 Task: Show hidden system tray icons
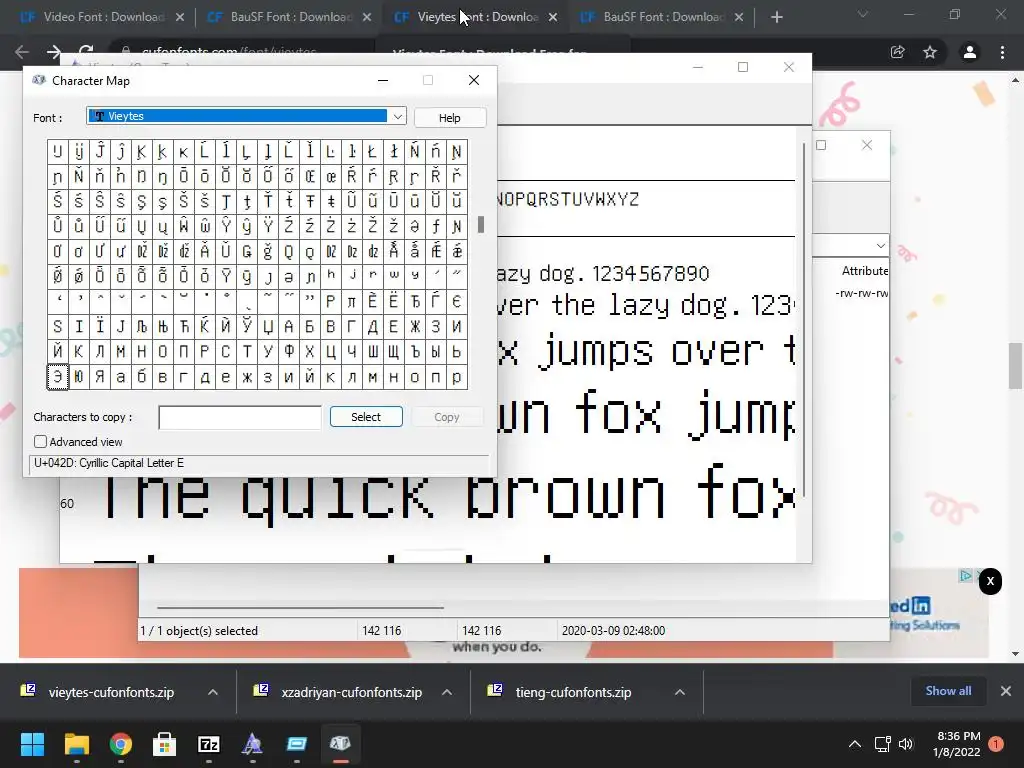coord(854,744)
